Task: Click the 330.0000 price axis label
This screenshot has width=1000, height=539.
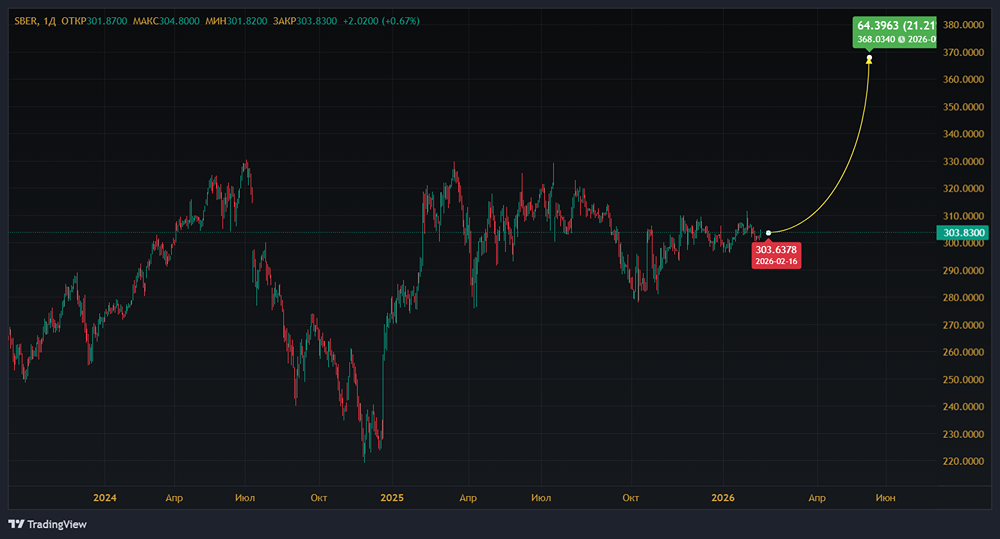Action: 963,161
